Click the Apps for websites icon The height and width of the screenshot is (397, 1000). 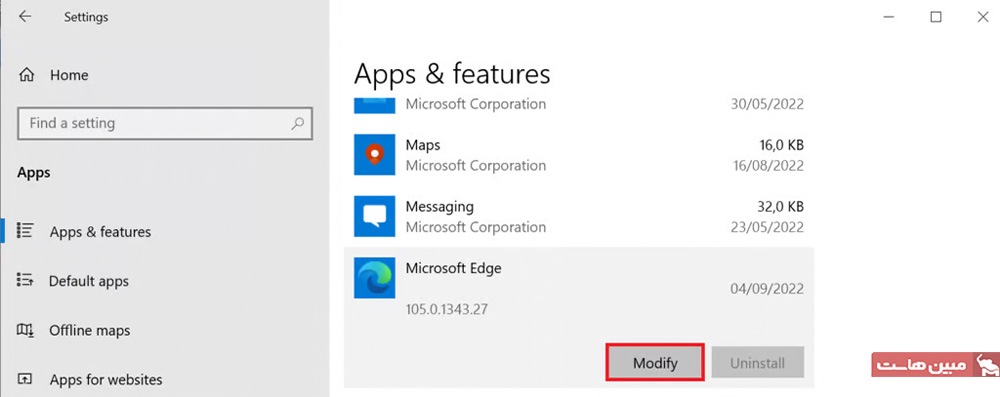[25, 379]
